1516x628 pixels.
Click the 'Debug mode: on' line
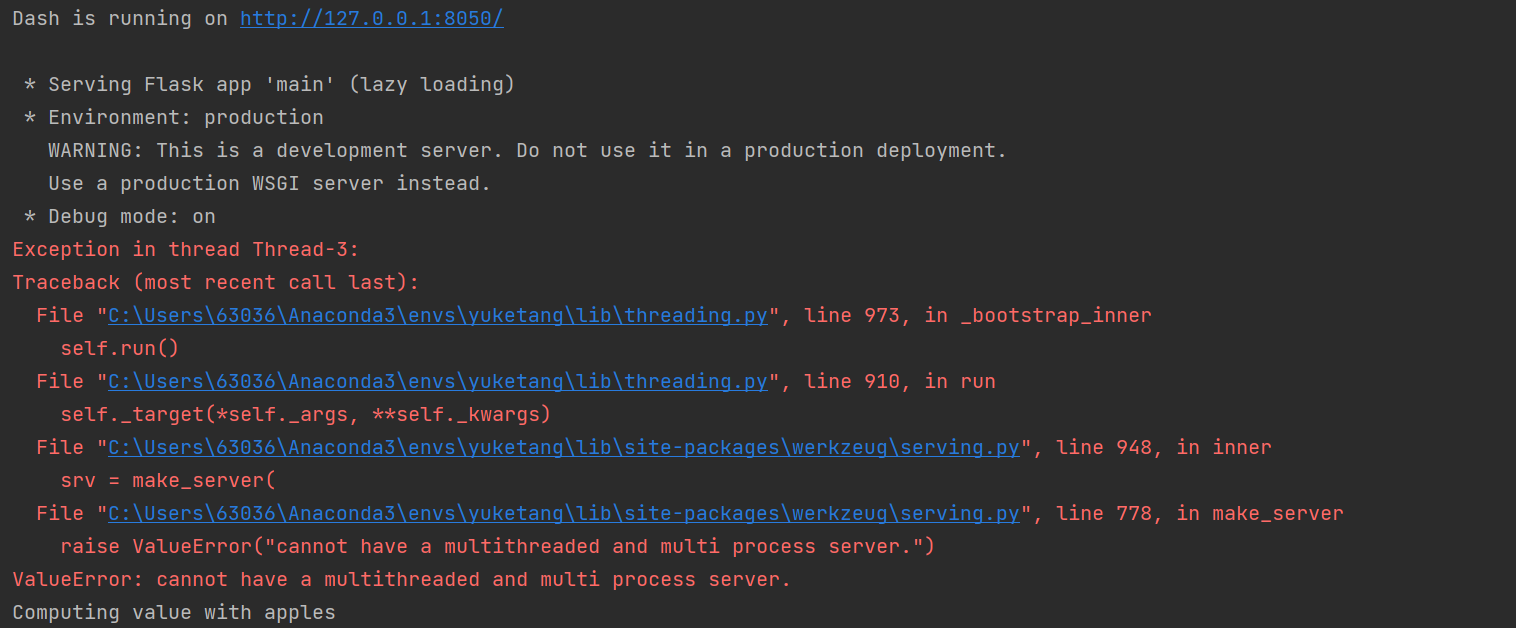coord(119,217)
